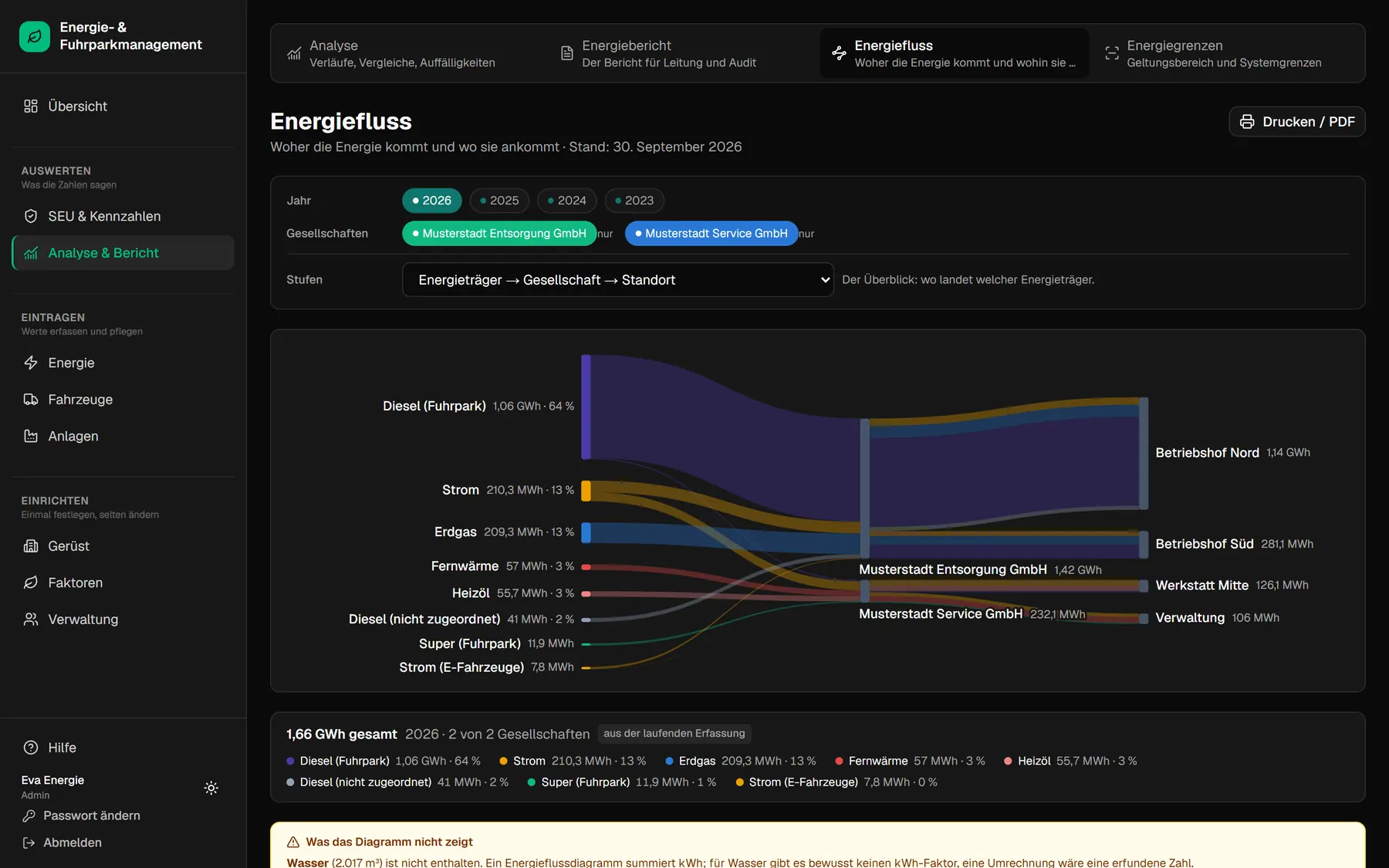Click the key icon for Passwort ändern

tap(29, 816)
